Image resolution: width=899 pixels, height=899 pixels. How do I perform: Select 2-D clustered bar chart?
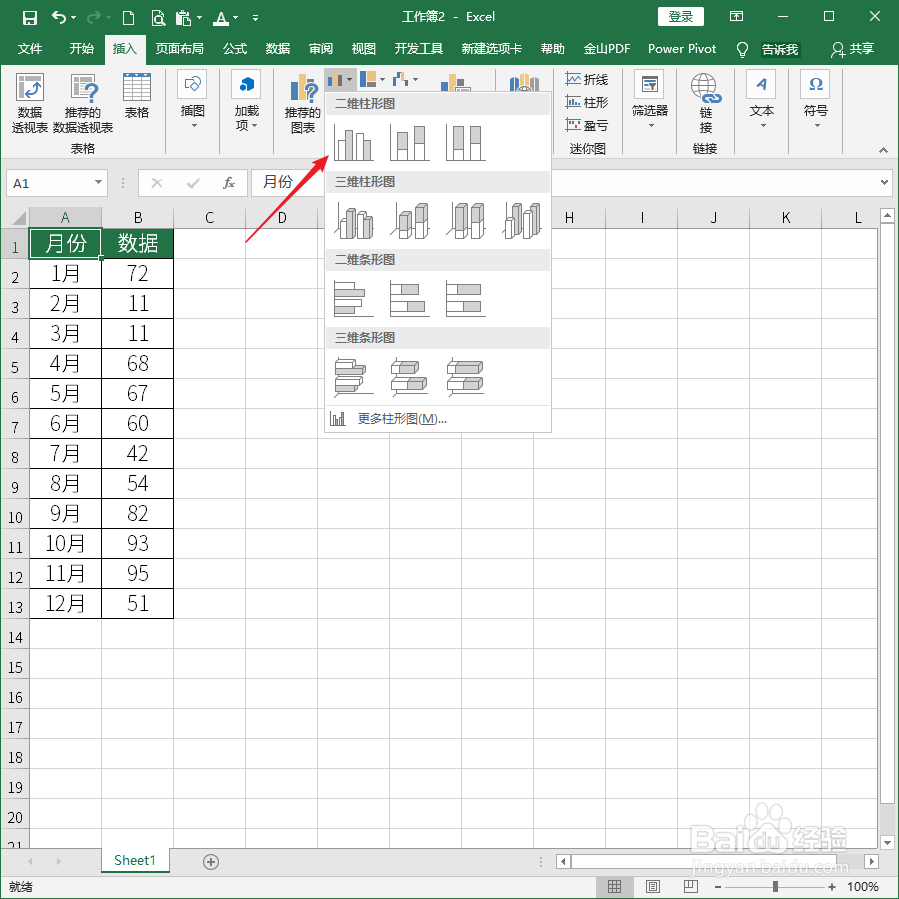353,299
